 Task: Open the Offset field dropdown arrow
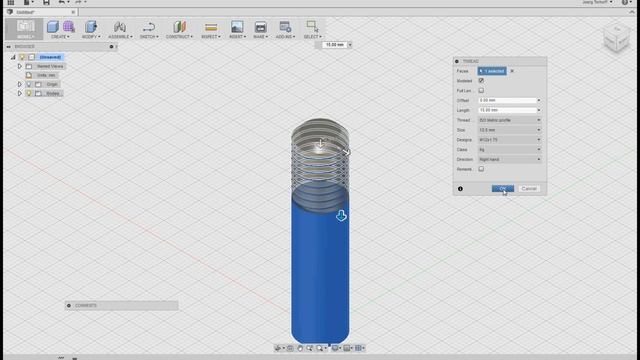[x=539, y=100]
